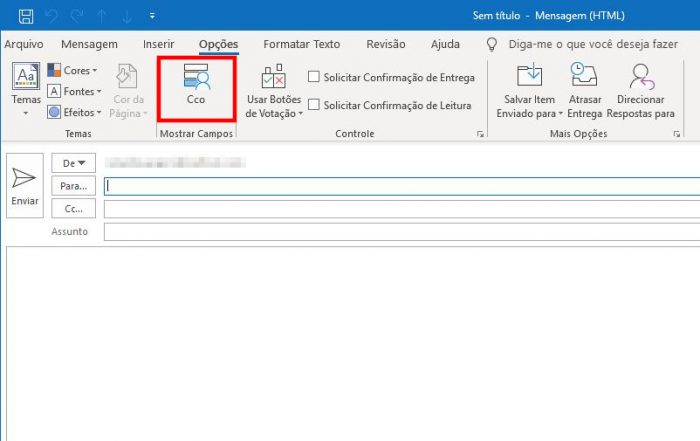Open the Cor da Página dropdown

click(128, 92)
